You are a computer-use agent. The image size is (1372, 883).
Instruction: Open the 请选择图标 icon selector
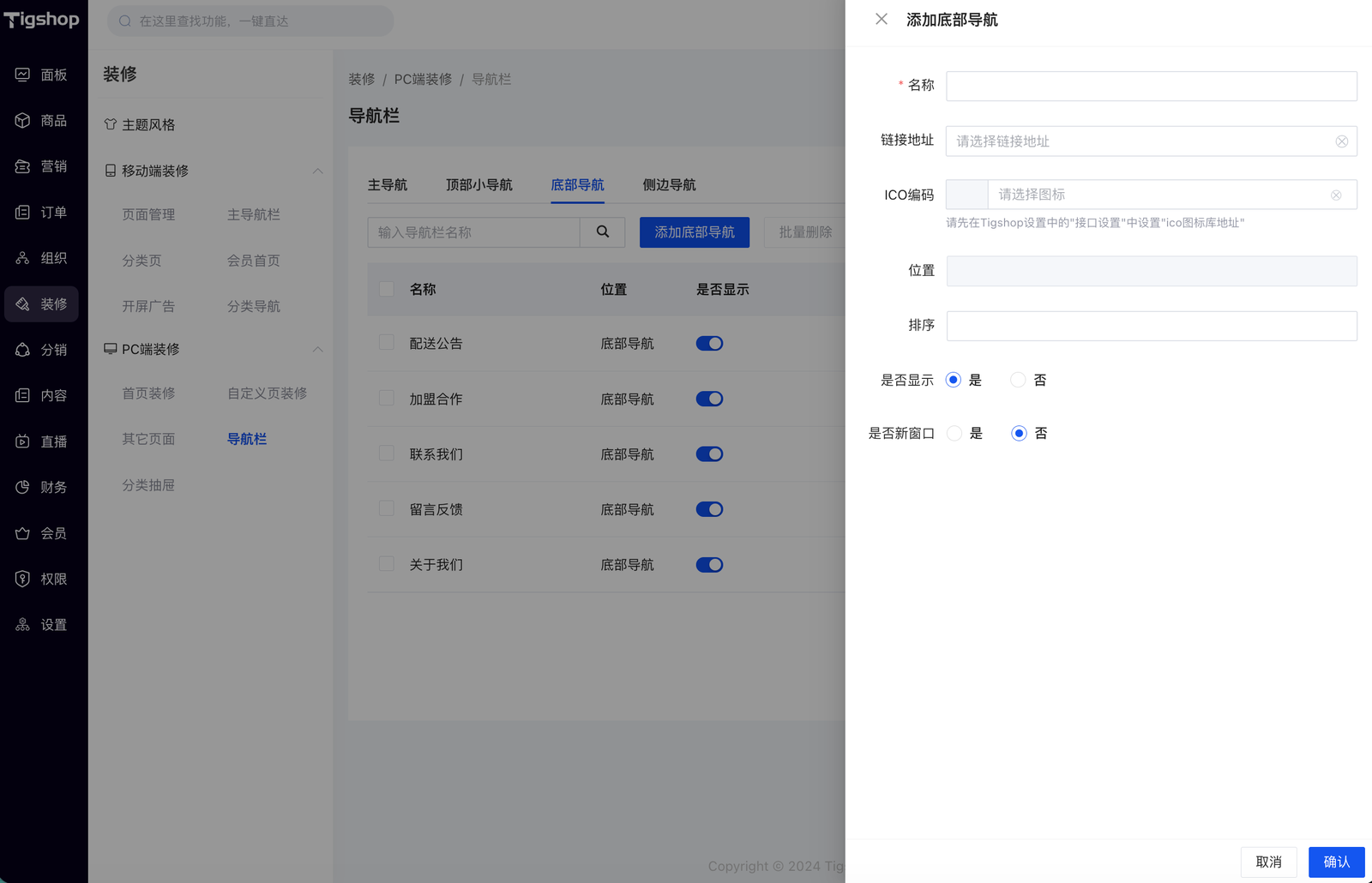(x=1172, y=195)
